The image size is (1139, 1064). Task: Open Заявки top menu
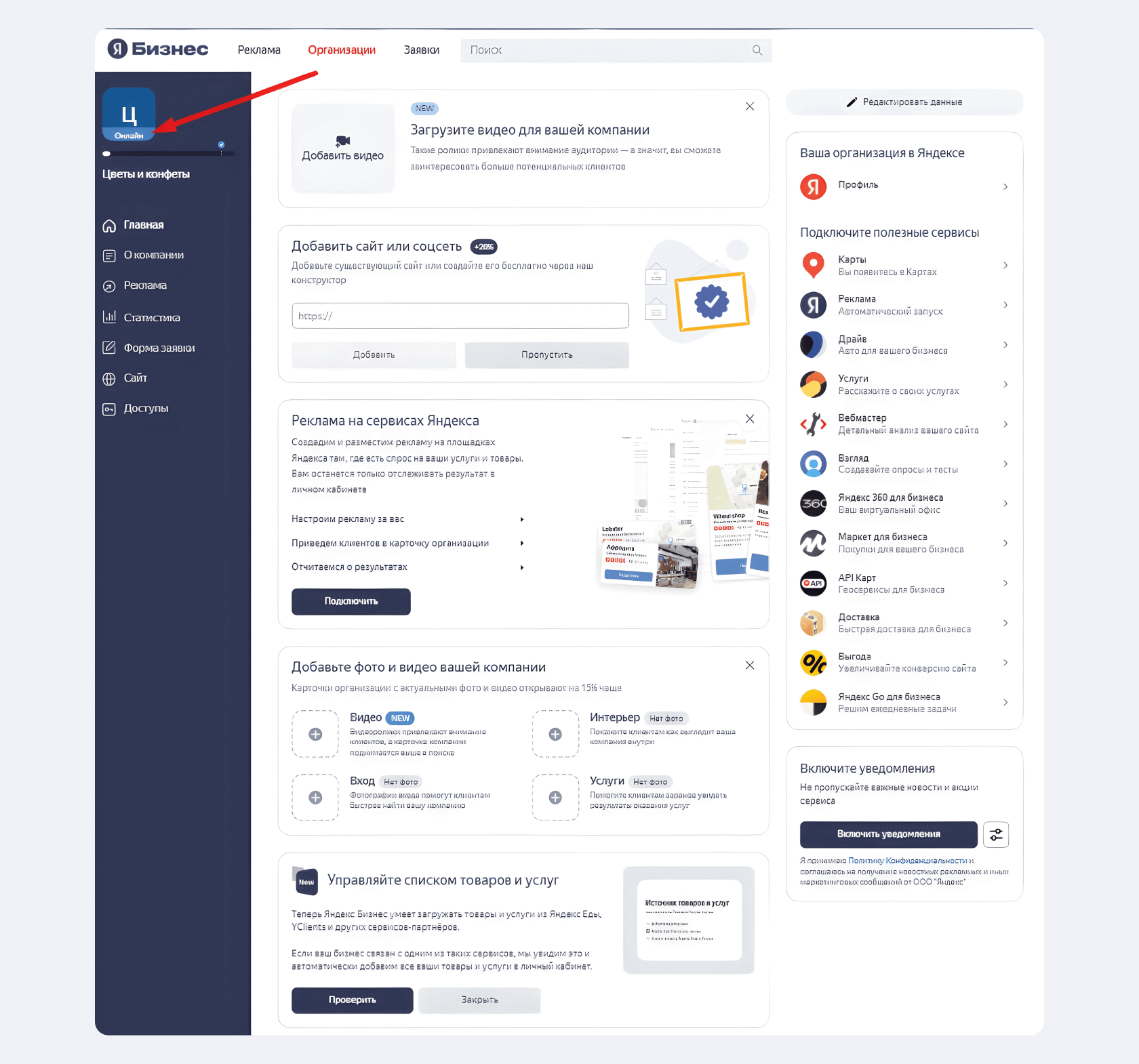coord(422,50)
